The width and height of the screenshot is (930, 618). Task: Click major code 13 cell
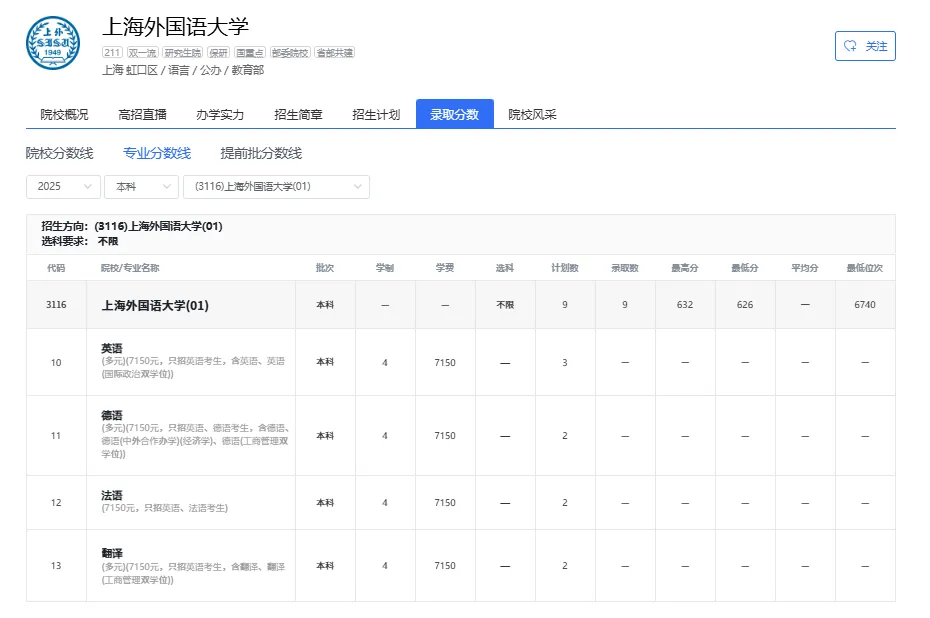click(x=56, y=566)
